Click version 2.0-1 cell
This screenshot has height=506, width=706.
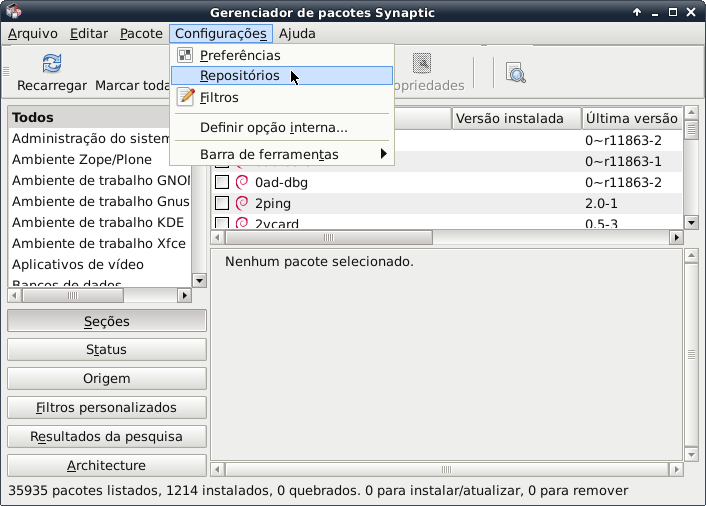coord(601,203)
